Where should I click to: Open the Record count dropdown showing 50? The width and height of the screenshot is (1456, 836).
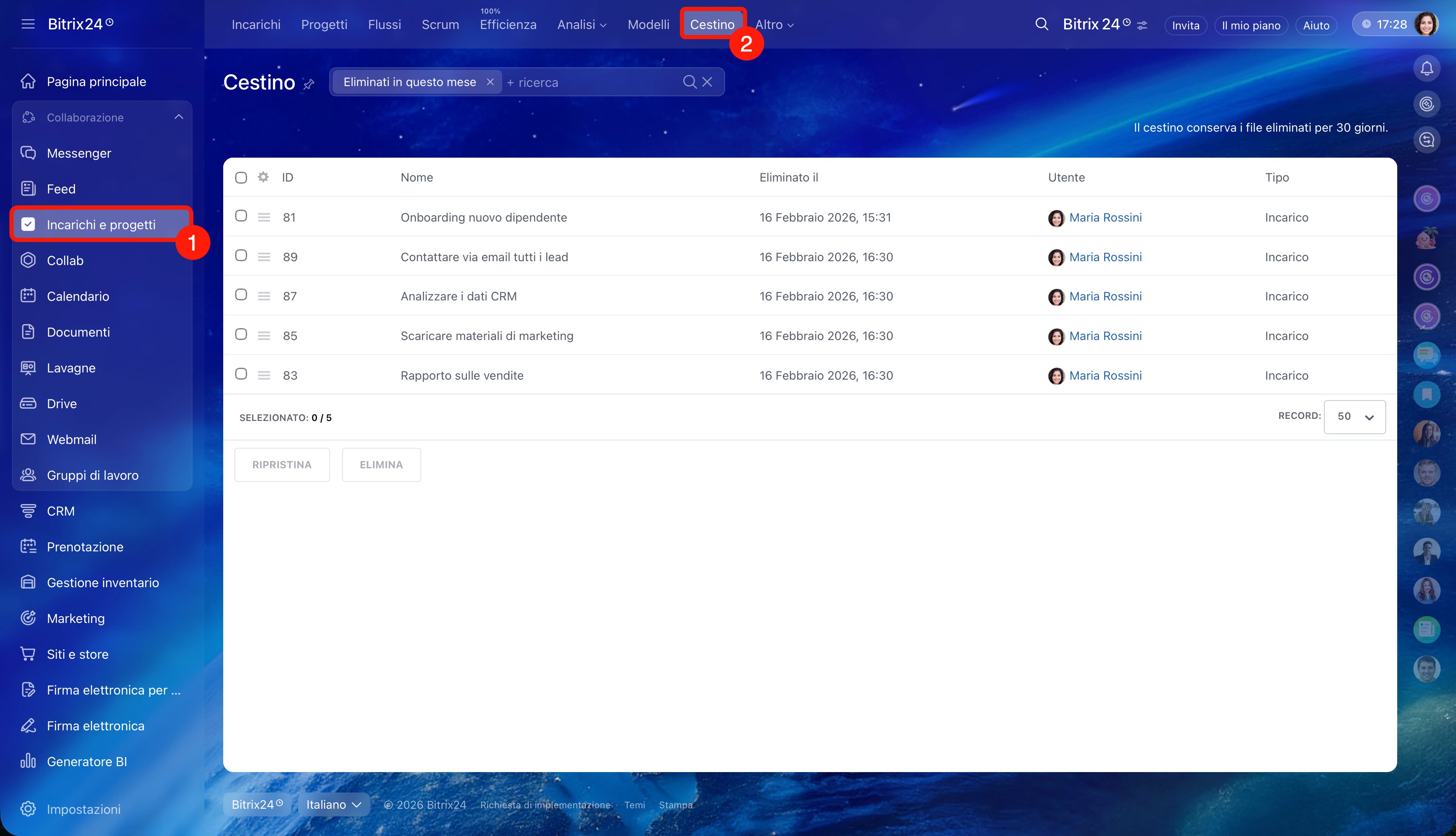1355,417
